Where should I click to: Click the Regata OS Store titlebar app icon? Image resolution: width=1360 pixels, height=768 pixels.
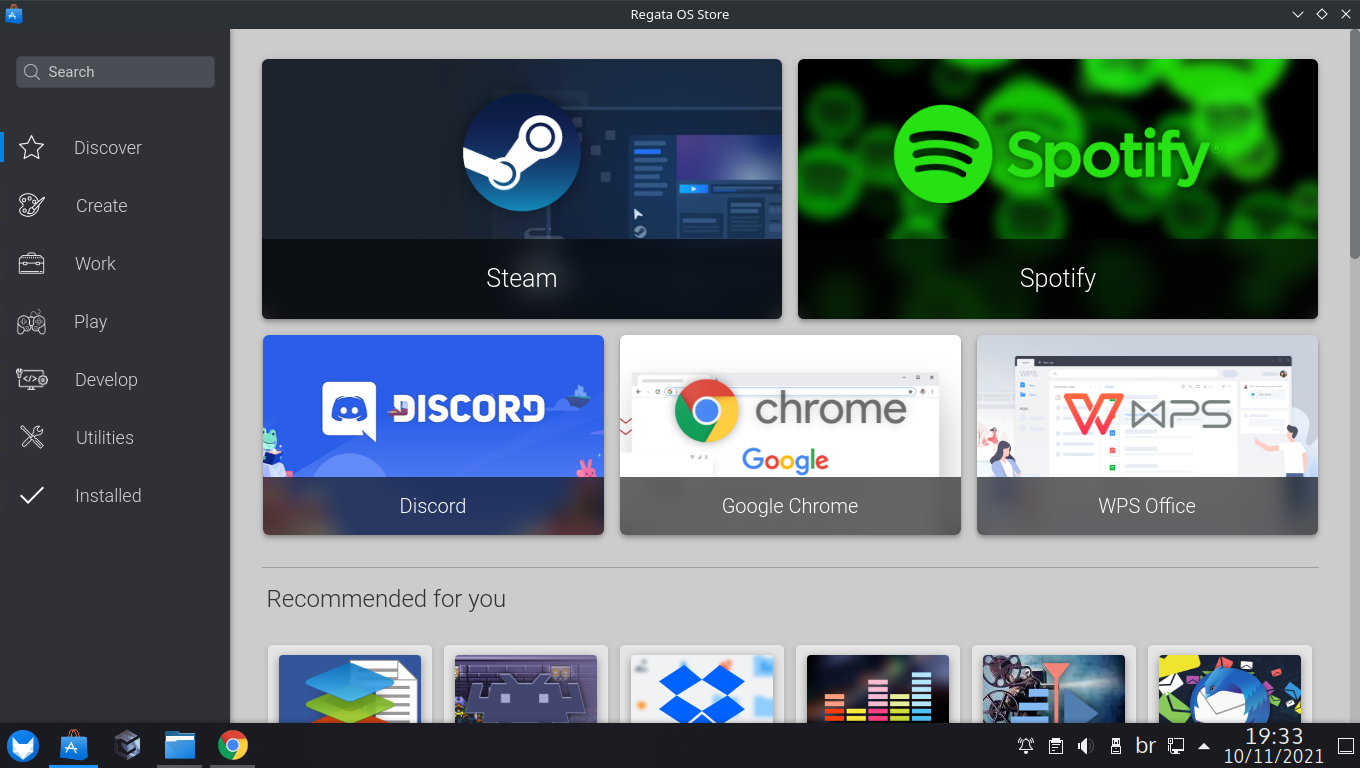tap(13, 14)
